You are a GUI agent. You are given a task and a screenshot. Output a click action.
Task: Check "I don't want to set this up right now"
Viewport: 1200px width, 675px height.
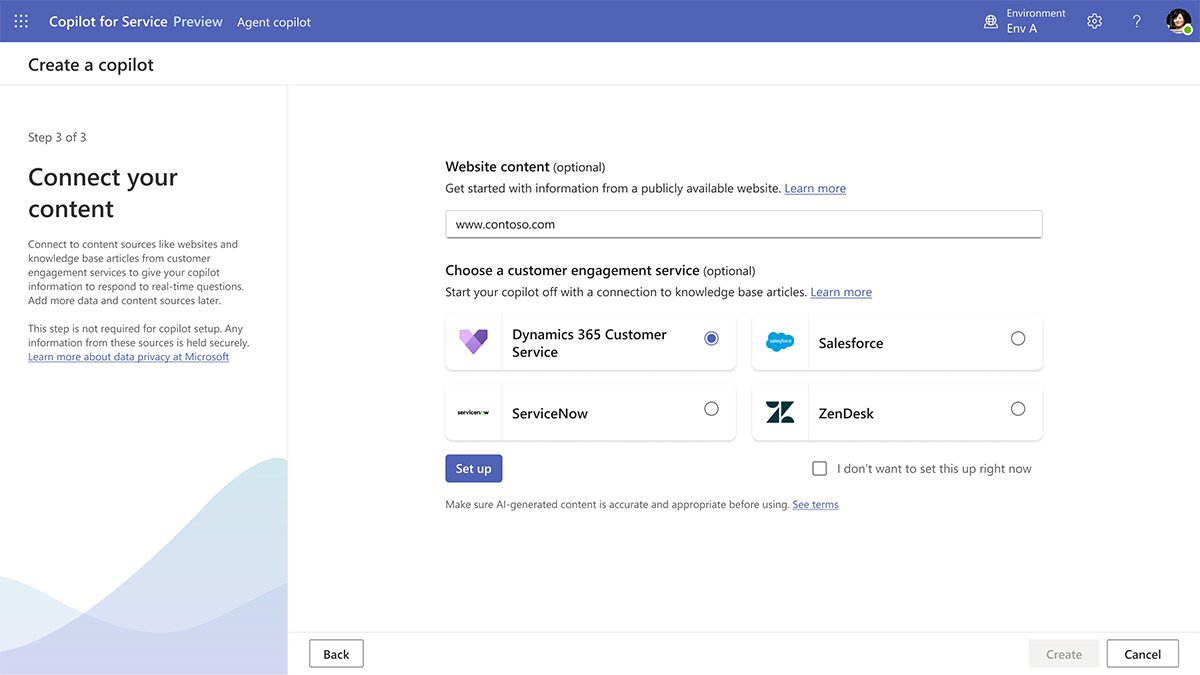pyautogui.click(x=820, y=468)
